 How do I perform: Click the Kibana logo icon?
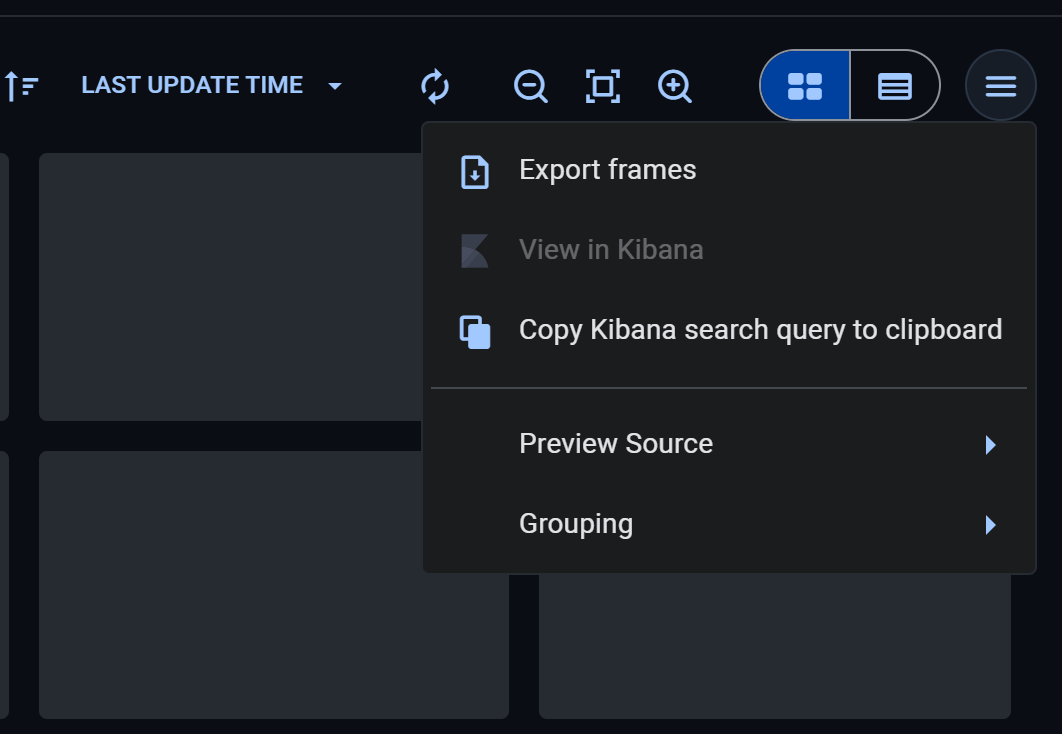click(x=474, y=250)
